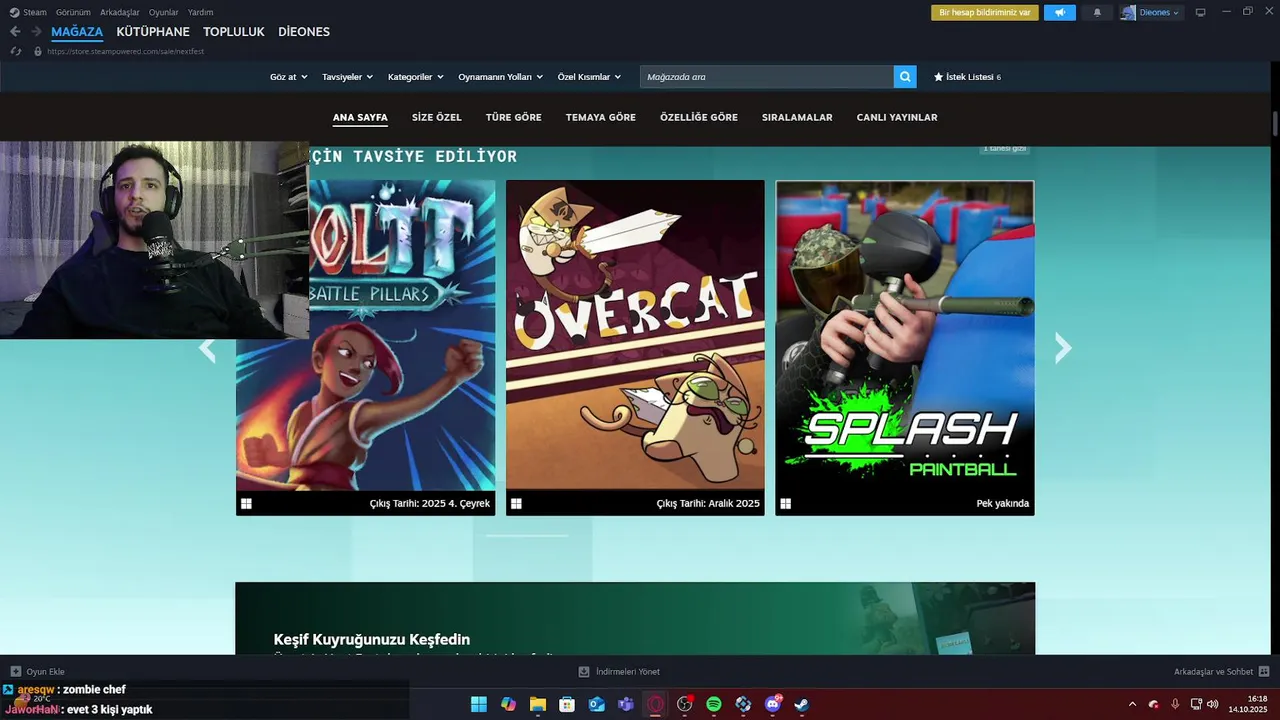Select the TEMAYA GÖRE tab

click(x=601, y=117)
